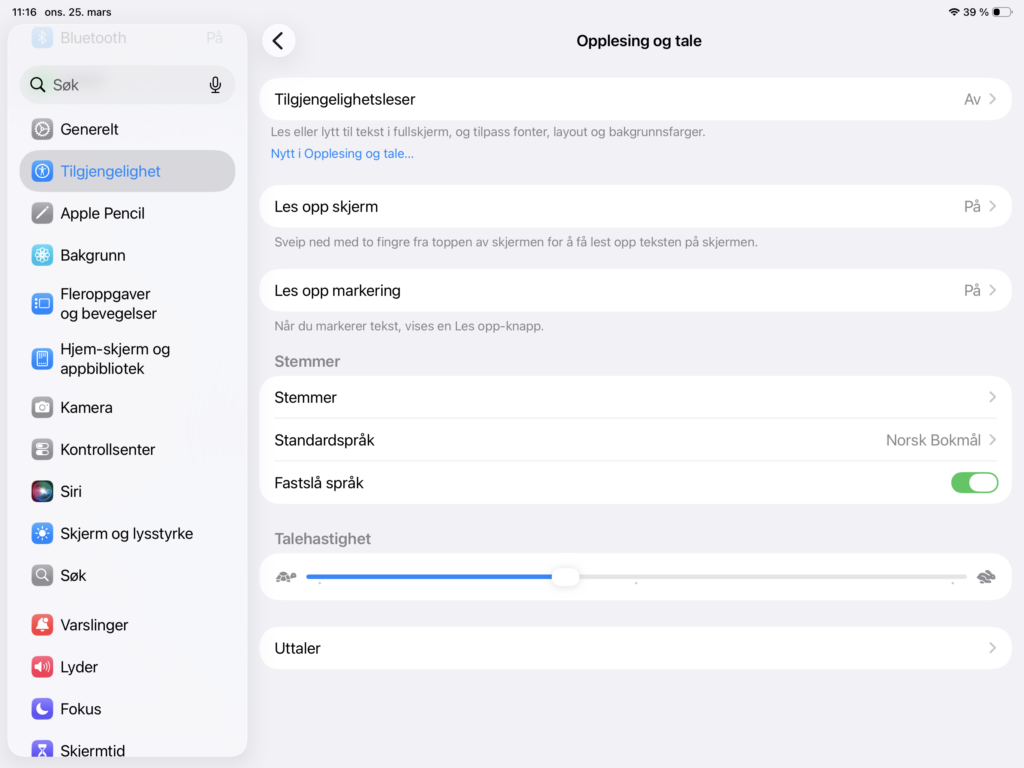Tap the date ons. 25. mars
The height and width of the screenshot is (768, 1024).
coord(78,12)
